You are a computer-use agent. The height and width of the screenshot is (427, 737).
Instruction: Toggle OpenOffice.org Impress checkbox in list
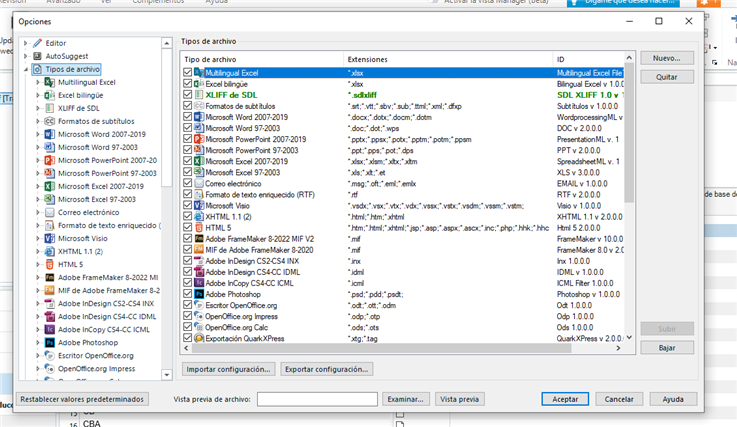[x=188, y=316]
